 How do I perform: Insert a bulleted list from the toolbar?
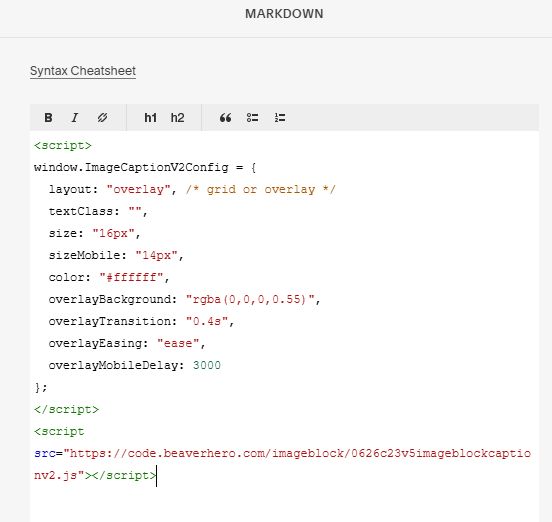252,118
